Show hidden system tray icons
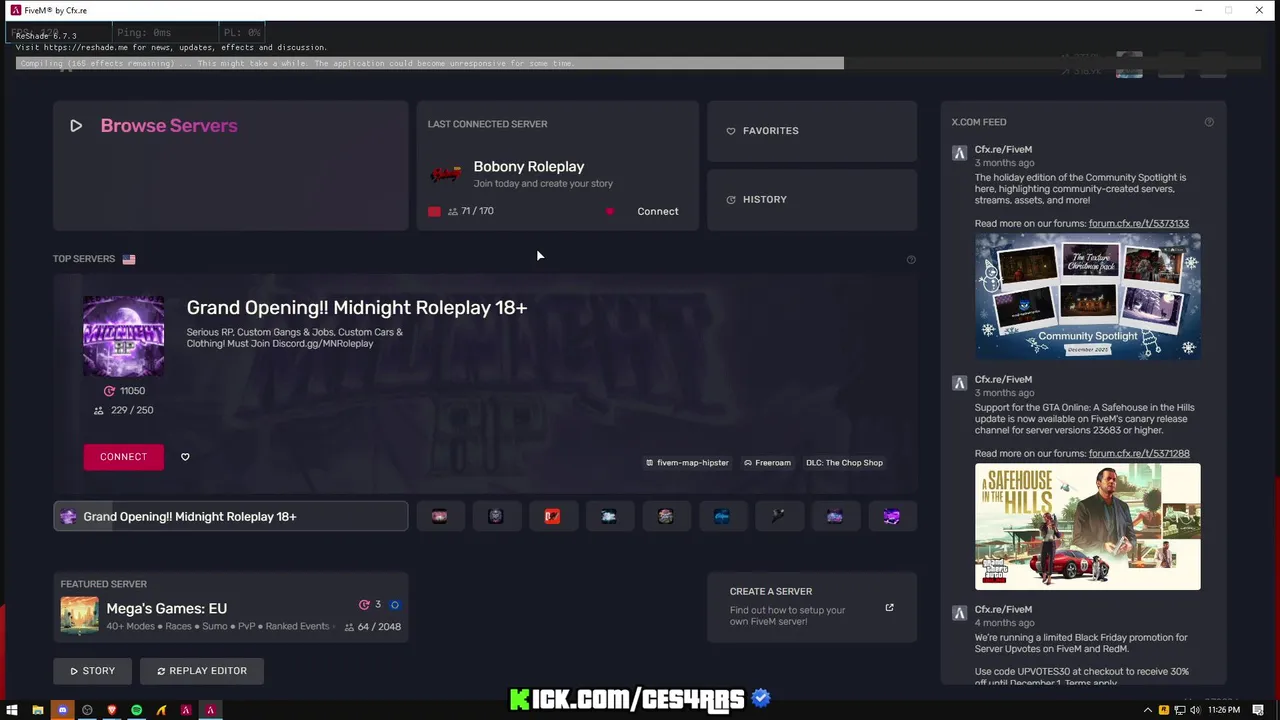This screenshot has width=1280, height=720. tap(1148, 710)
